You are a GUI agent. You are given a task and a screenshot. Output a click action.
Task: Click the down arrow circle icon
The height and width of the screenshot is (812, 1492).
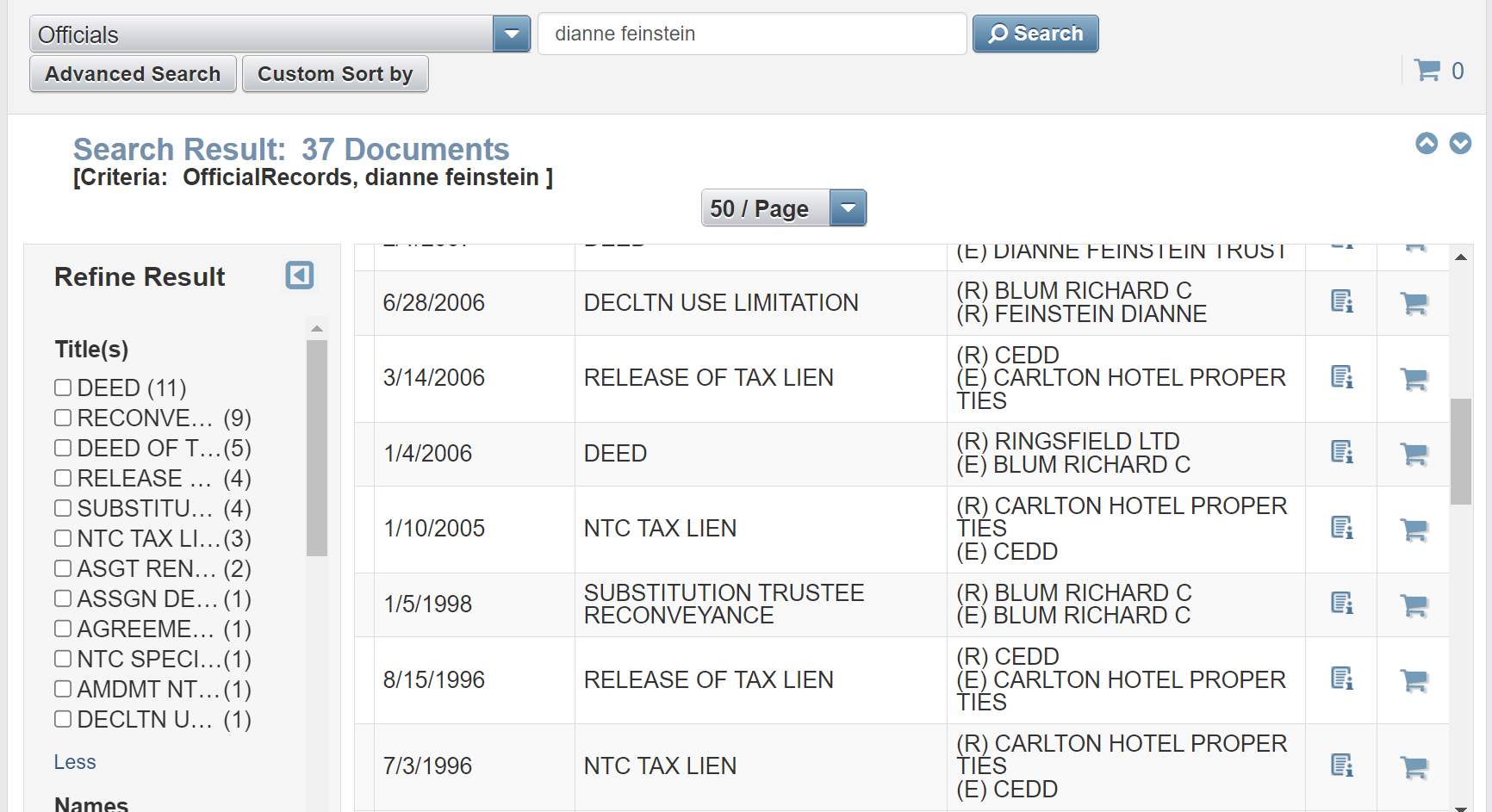pyautogui.click(x=1460, y=143)
